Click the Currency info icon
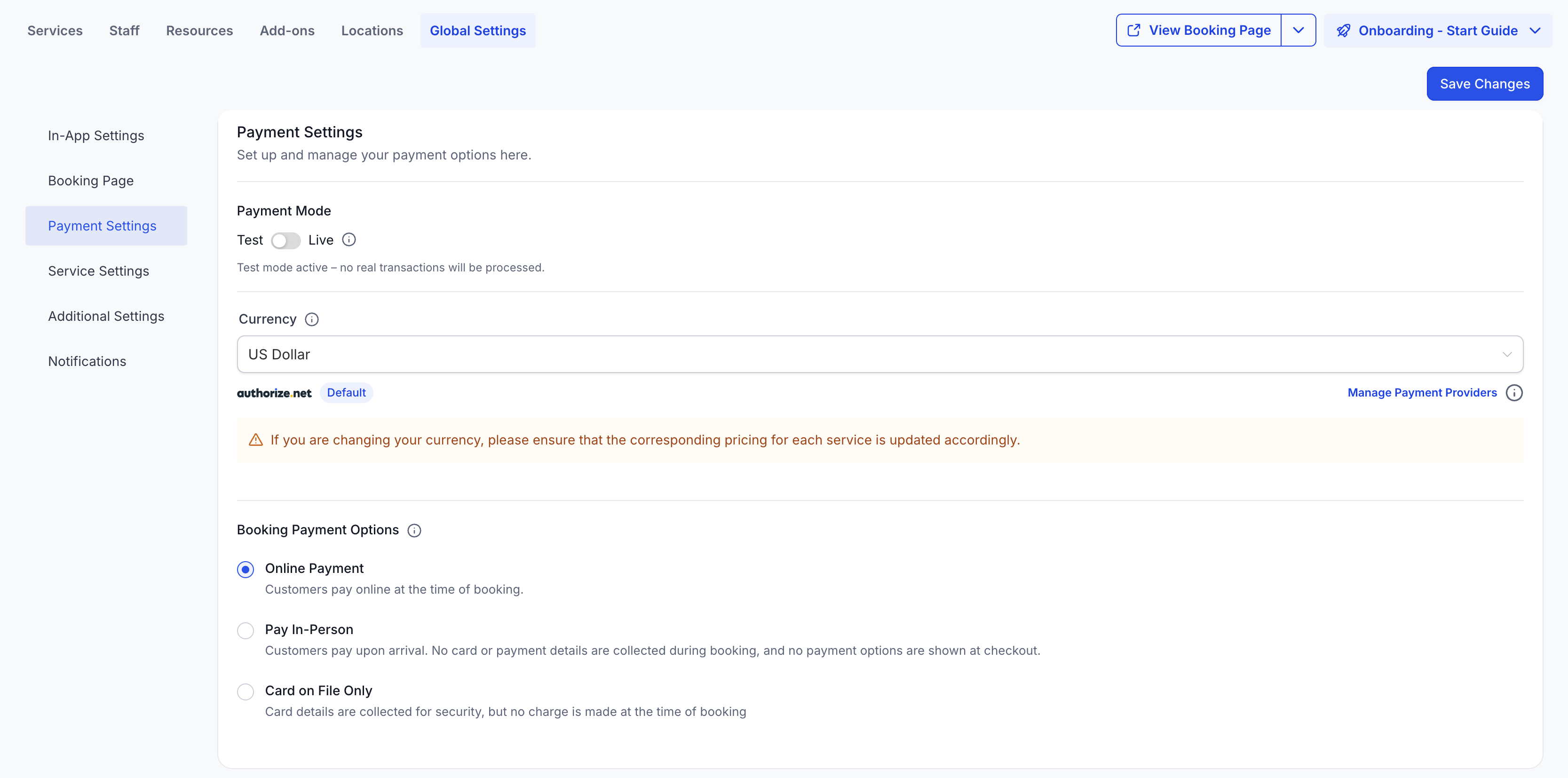Screen dimensions: 1568x778 312,319
